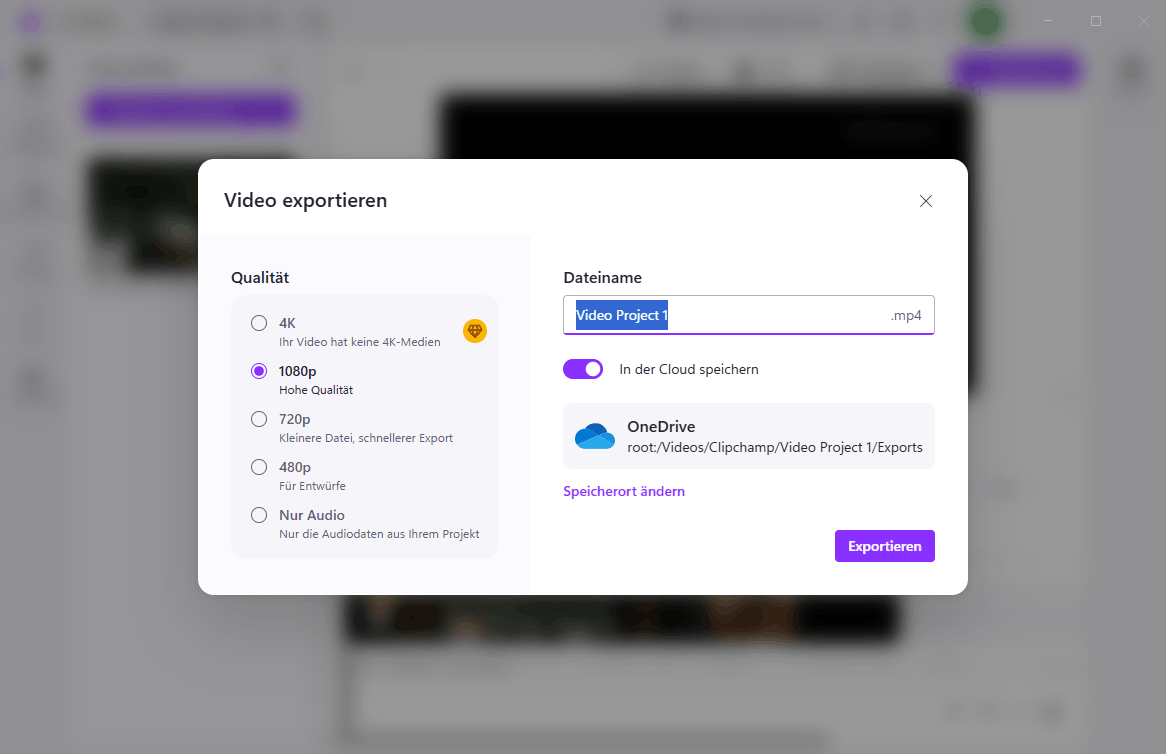Viewport: 1166px width, 754px height.
Task: Select the 4K quality option
Action: [x=259, y=323]
